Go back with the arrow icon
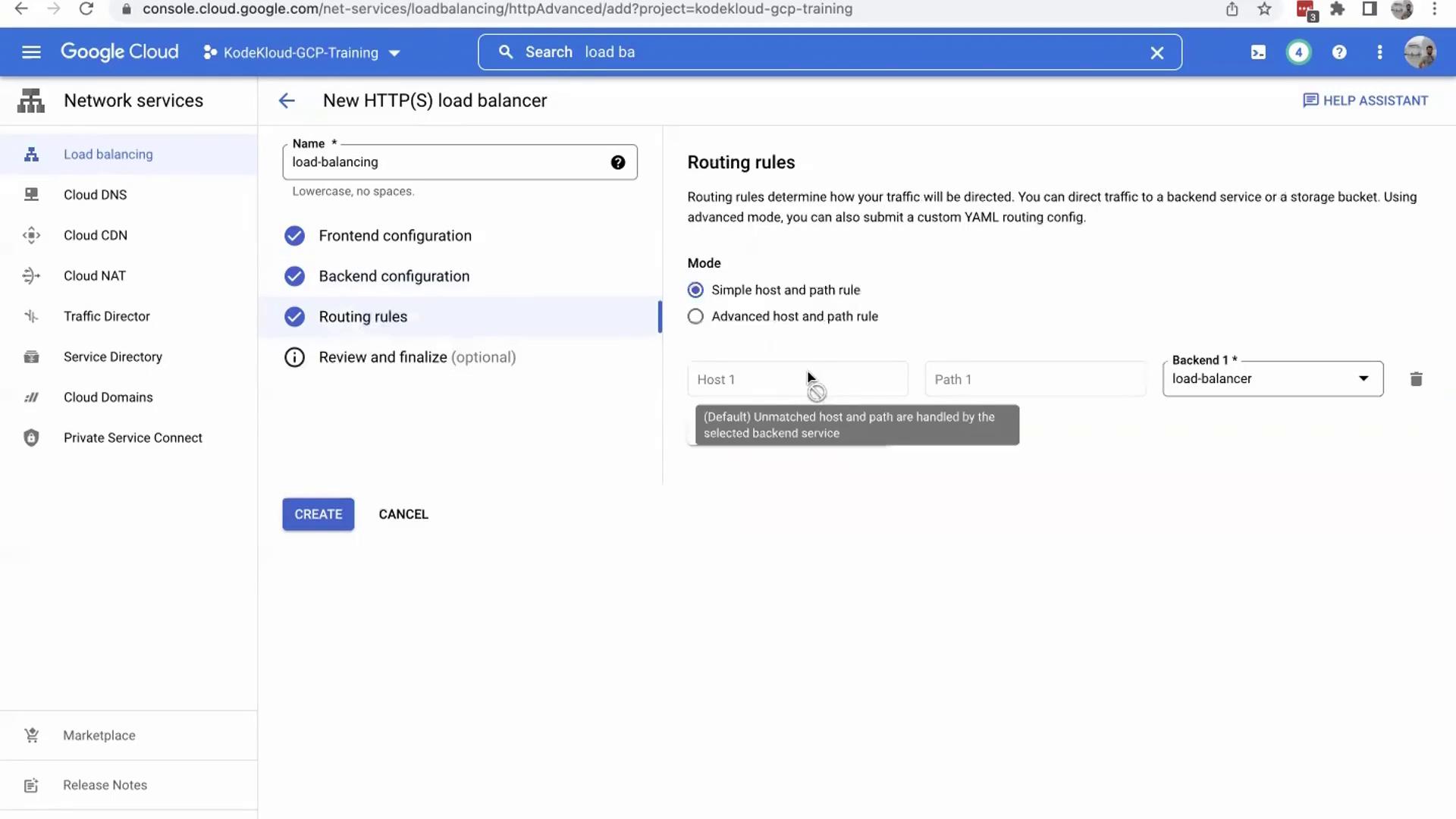 pyautogui.click(x=287, y=101)
